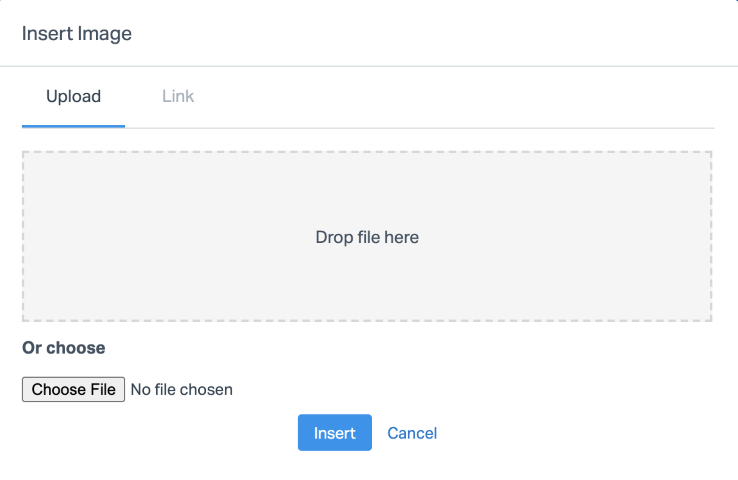Click the header text above the tabs

(x=77, y=33)
